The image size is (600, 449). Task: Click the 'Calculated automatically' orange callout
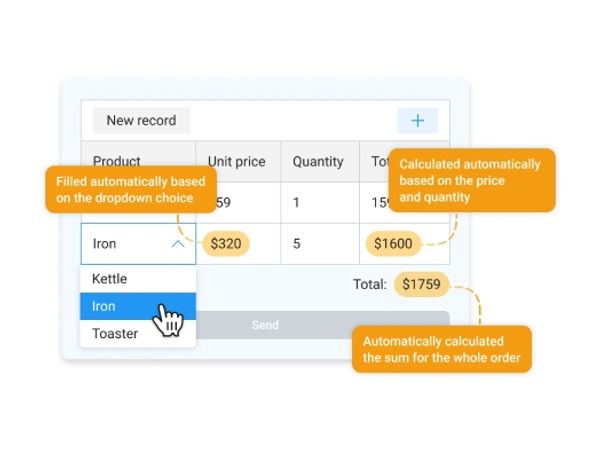tap(470, 180)
